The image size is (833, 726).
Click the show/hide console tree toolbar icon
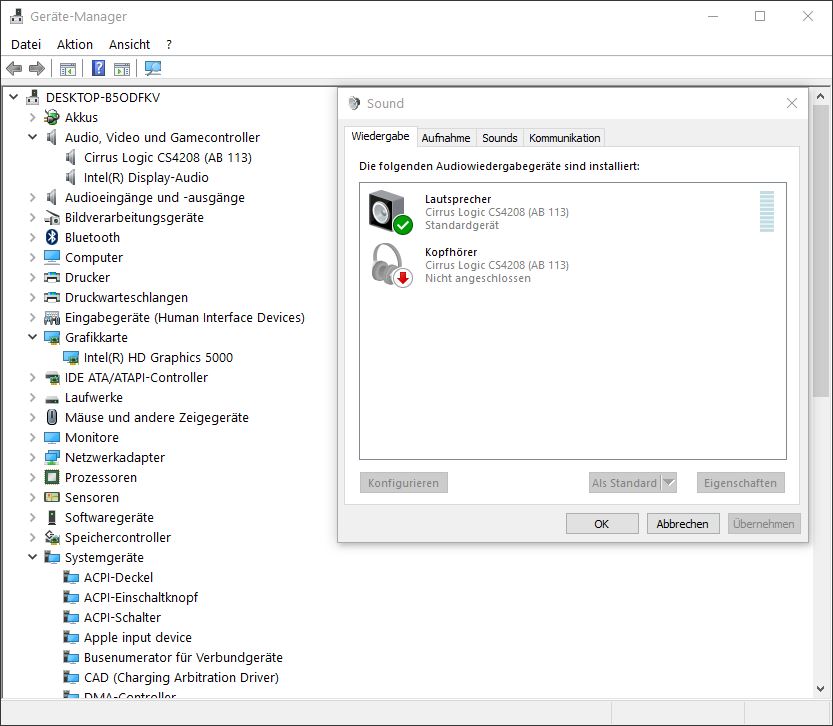point(68,69)
